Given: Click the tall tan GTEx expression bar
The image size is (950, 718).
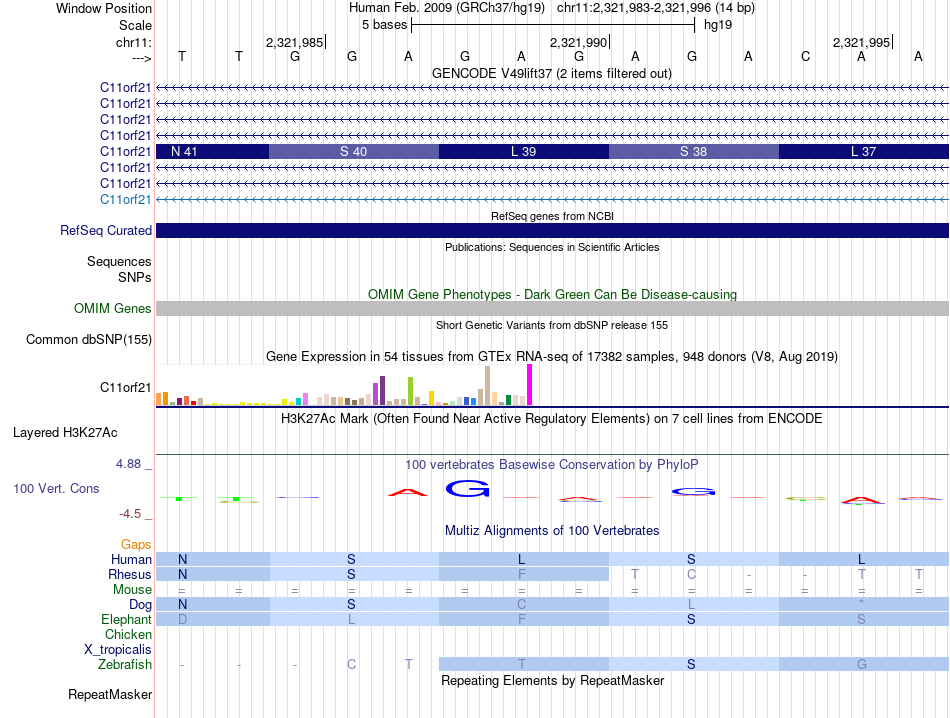Looking at the screenshot, I should (487, 386).
